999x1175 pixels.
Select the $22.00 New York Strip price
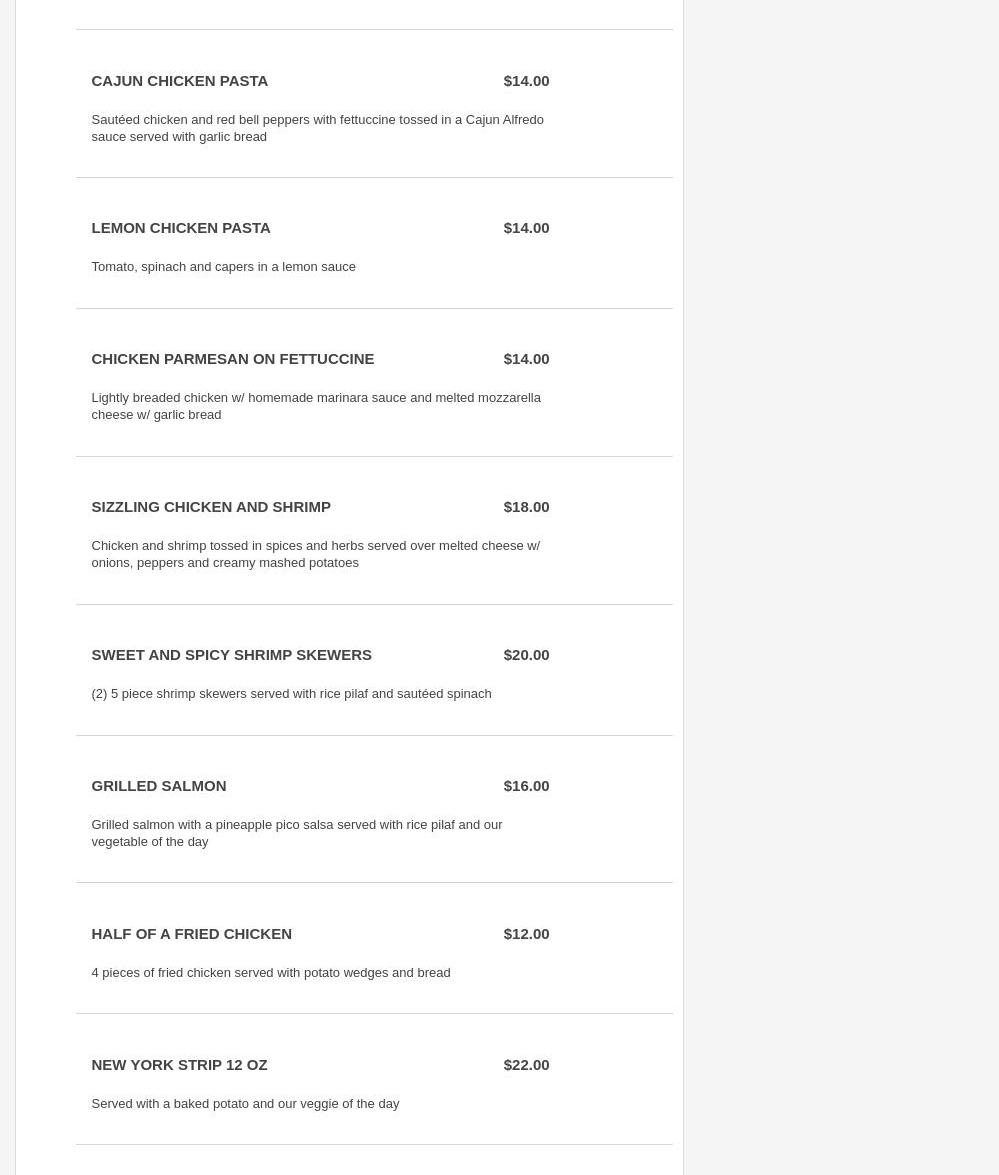(x=526, y=1065)
